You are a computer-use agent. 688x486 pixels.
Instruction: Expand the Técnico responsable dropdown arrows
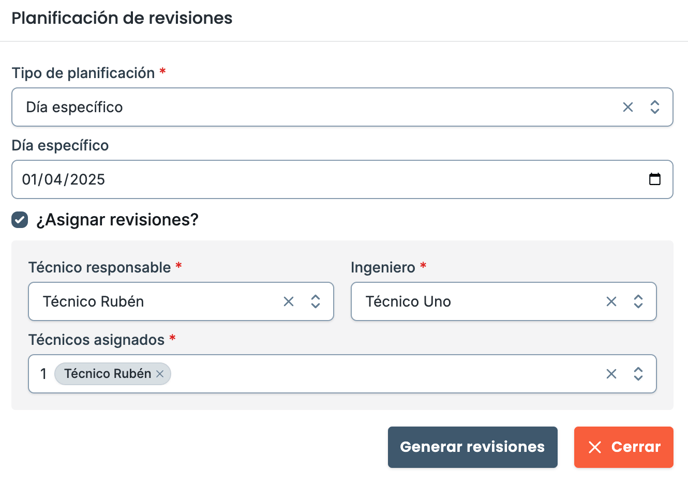coord(315,301)
